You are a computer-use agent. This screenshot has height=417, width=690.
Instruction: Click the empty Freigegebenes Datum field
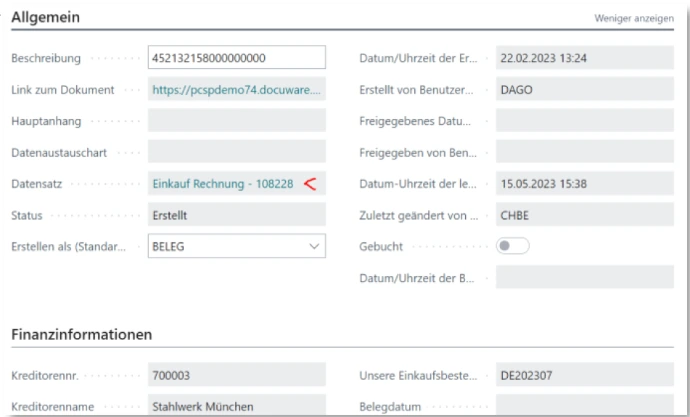[585, 121]
